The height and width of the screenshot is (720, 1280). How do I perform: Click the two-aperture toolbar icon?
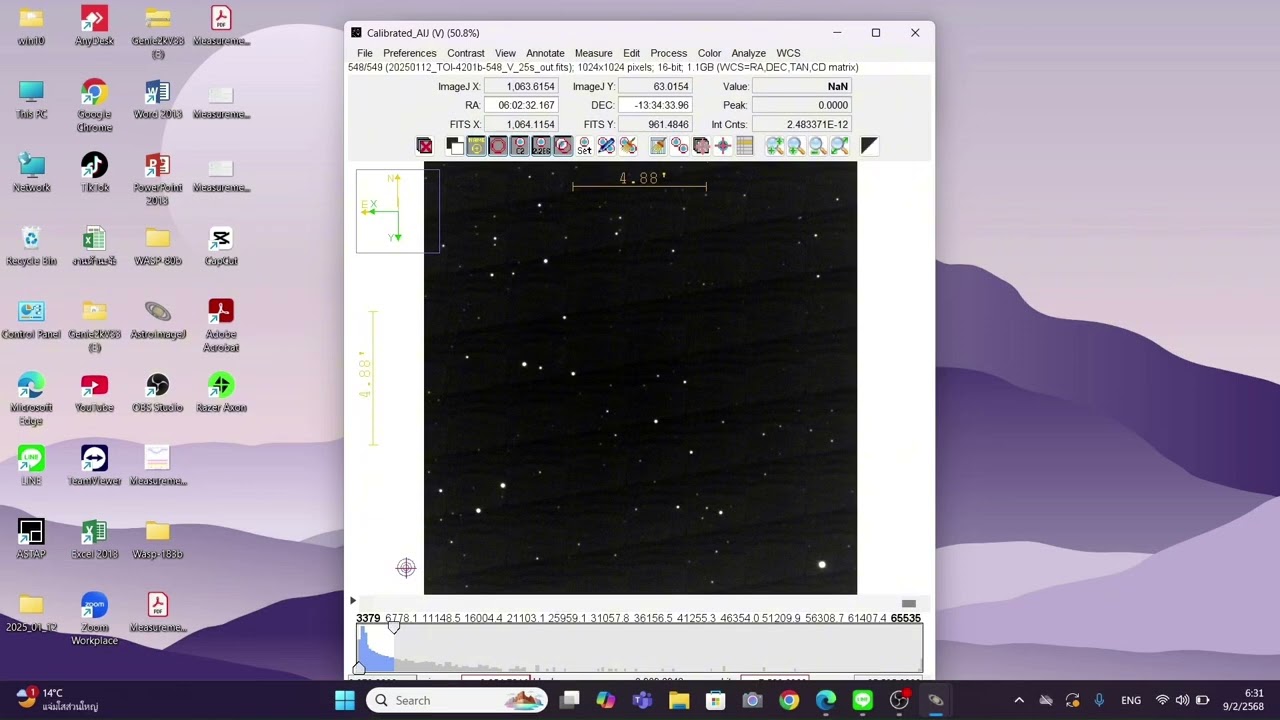click(x=680, y=146)
